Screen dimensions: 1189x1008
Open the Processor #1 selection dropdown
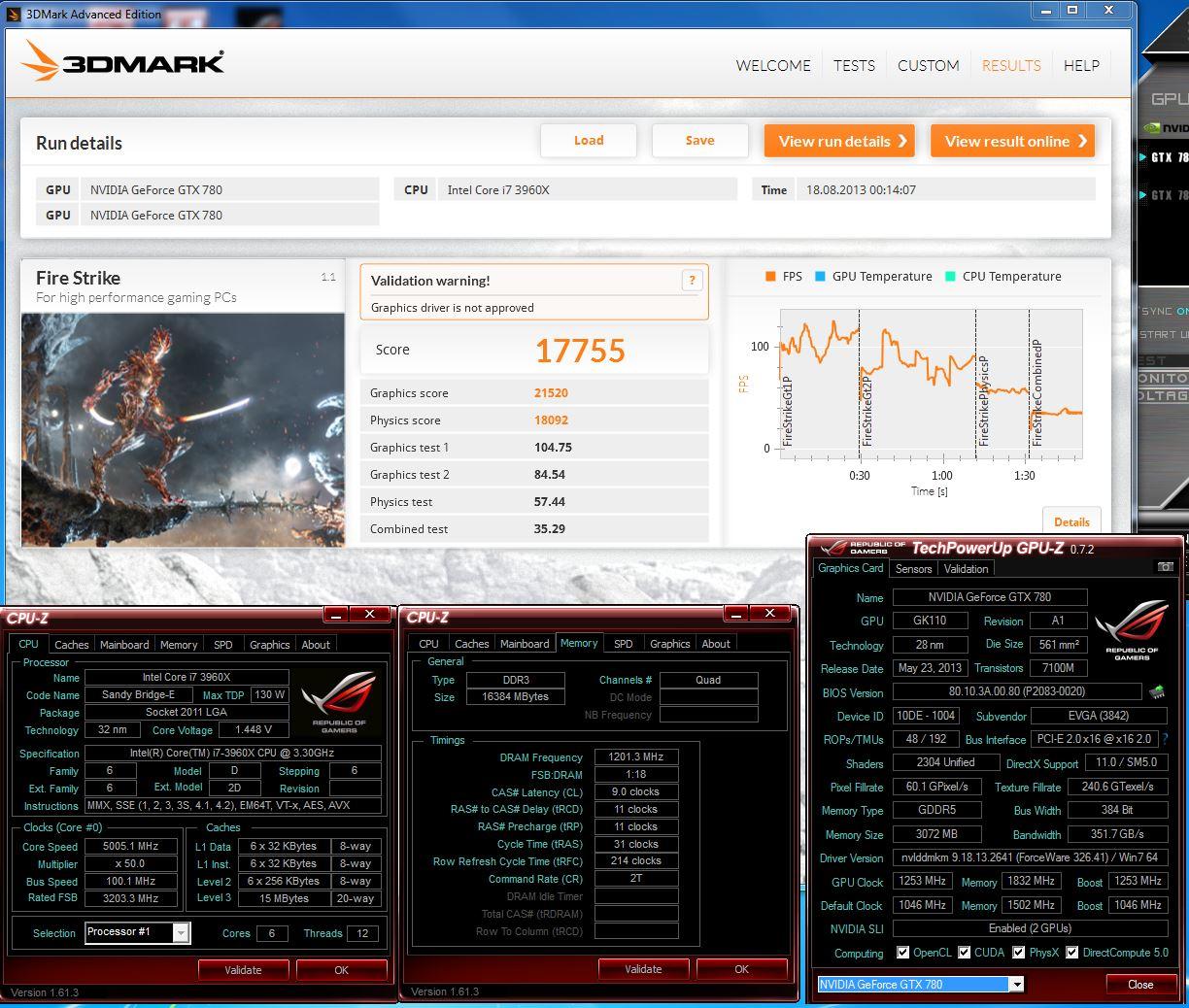click(181, 932)
